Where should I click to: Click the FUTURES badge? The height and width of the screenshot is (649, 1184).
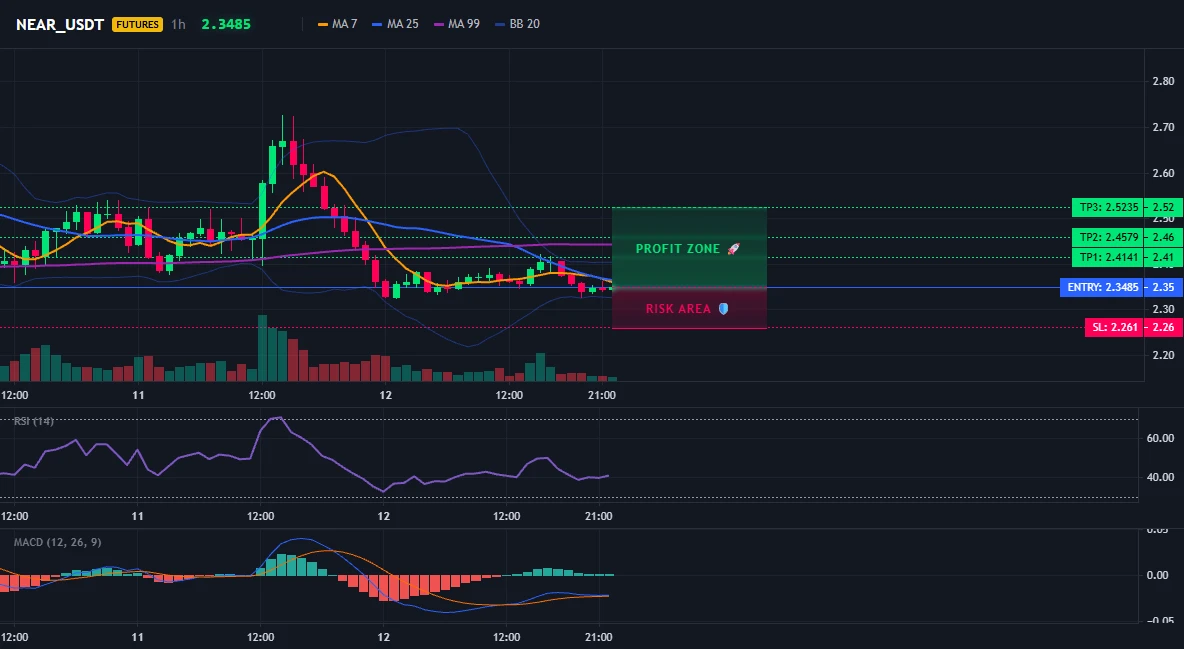(x=137, y=24)
